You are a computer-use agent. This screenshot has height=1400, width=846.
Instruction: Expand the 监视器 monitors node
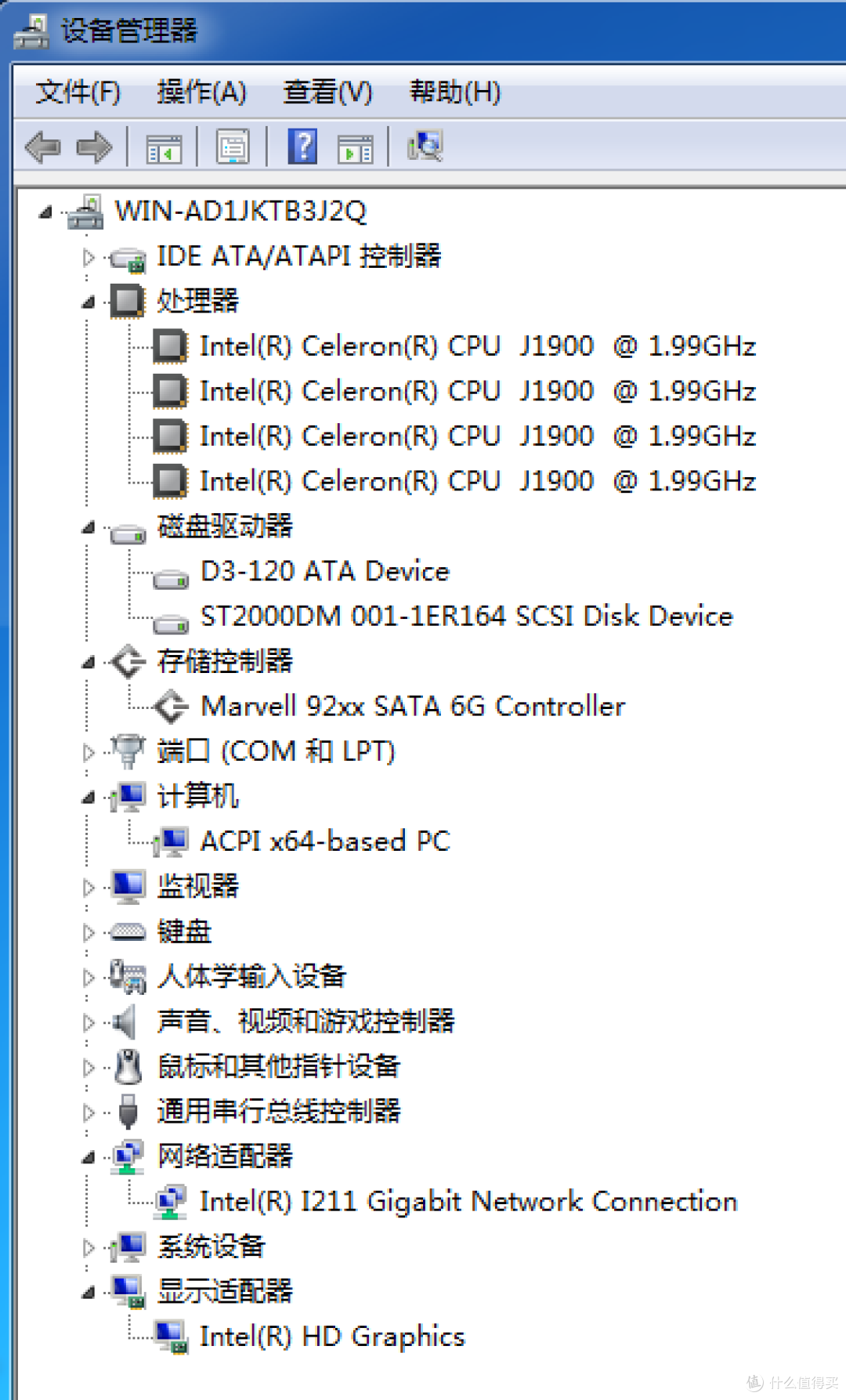(89, 888)
